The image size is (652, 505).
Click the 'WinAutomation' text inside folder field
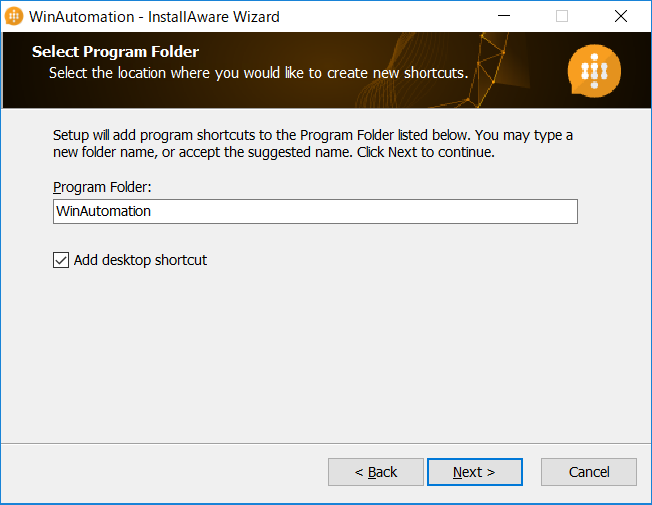103,211
